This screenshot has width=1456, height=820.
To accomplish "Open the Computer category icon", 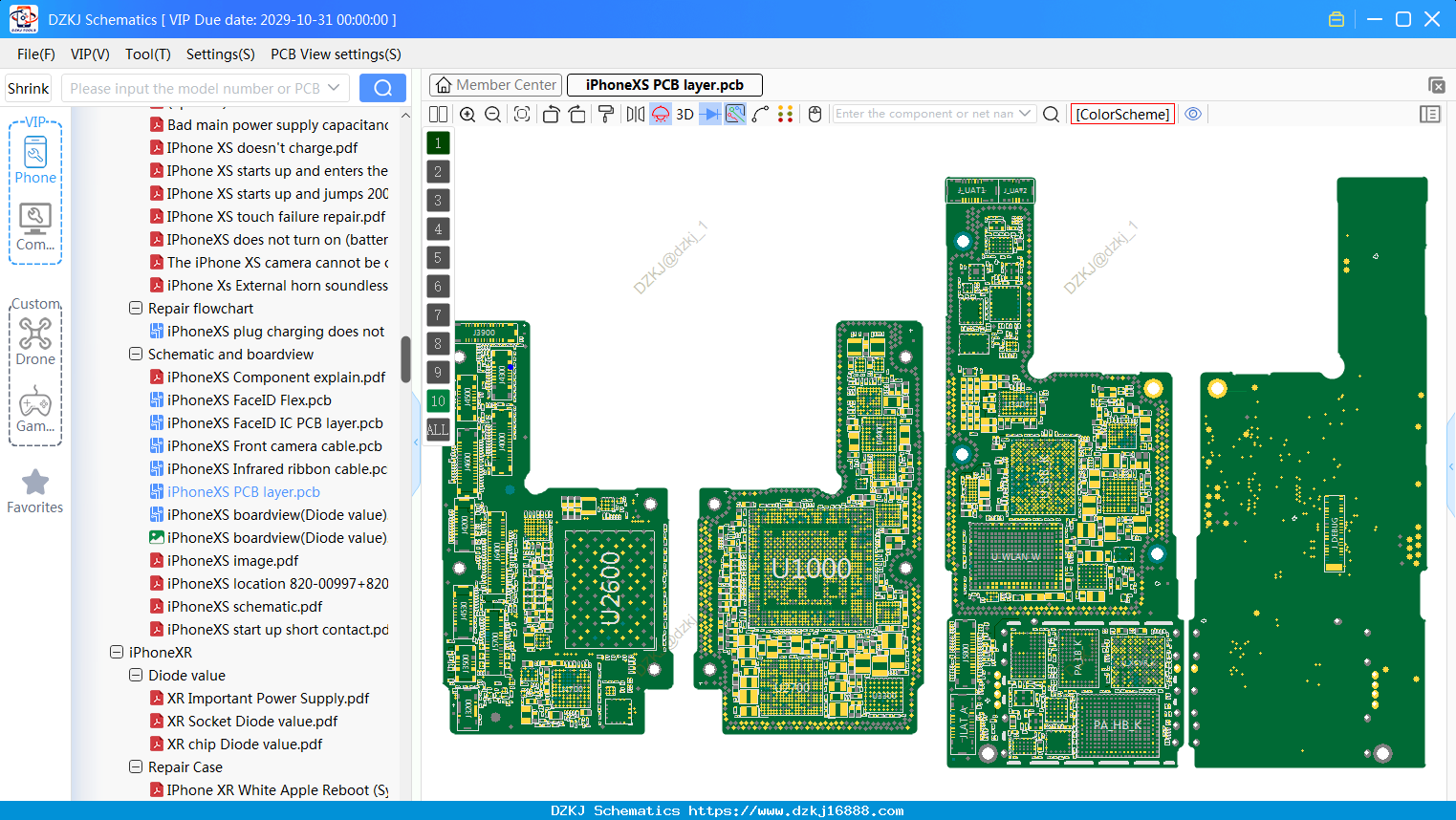I will tap(35, 227).
